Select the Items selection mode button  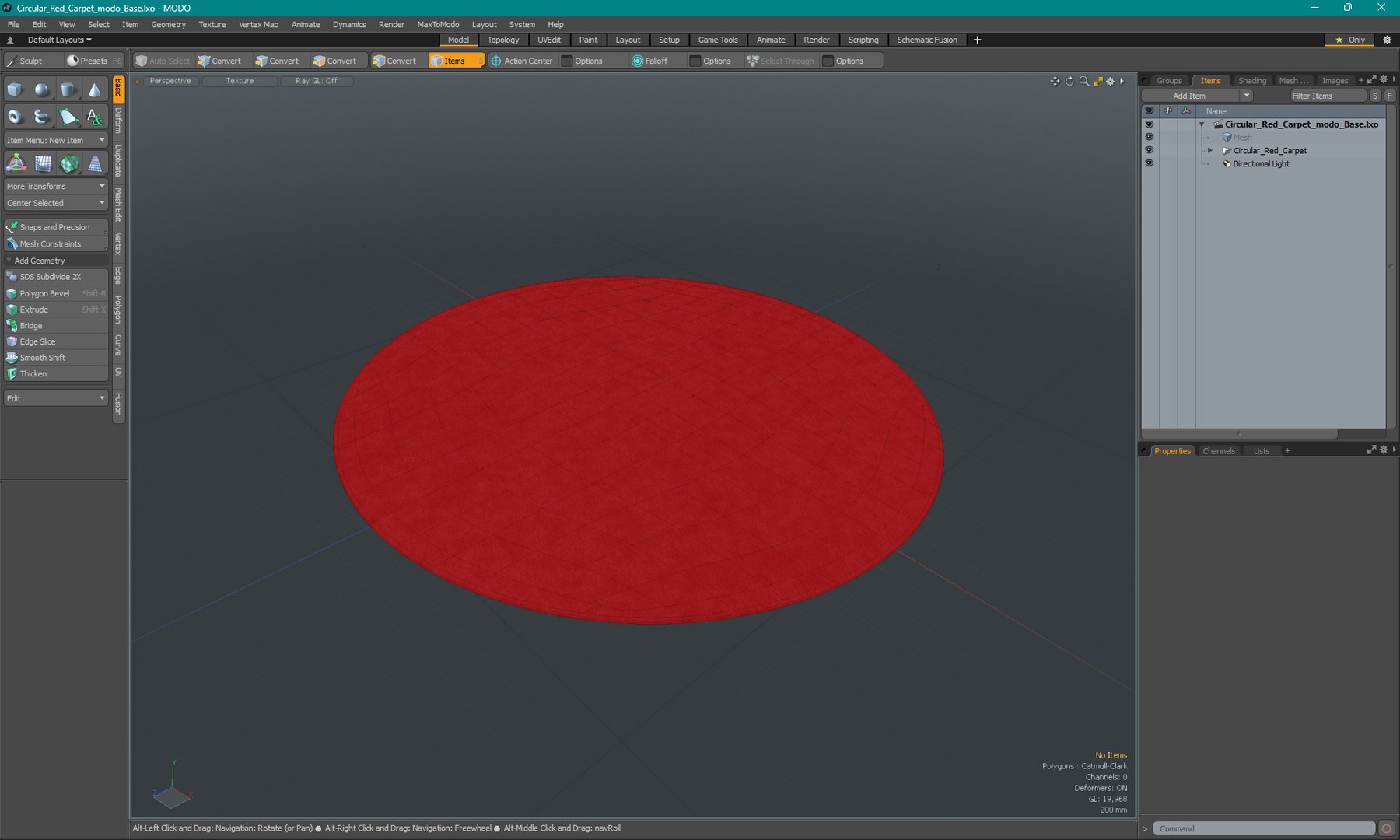coord(455,61)
